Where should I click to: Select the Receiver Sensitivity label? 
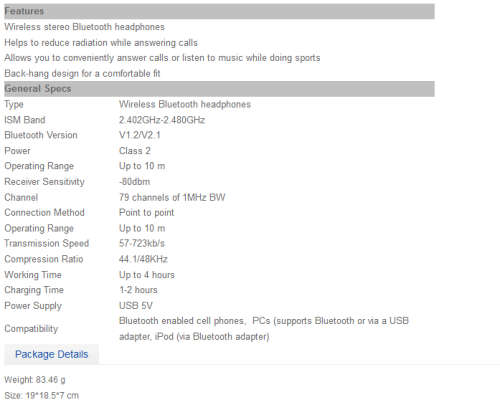[44, 182]
